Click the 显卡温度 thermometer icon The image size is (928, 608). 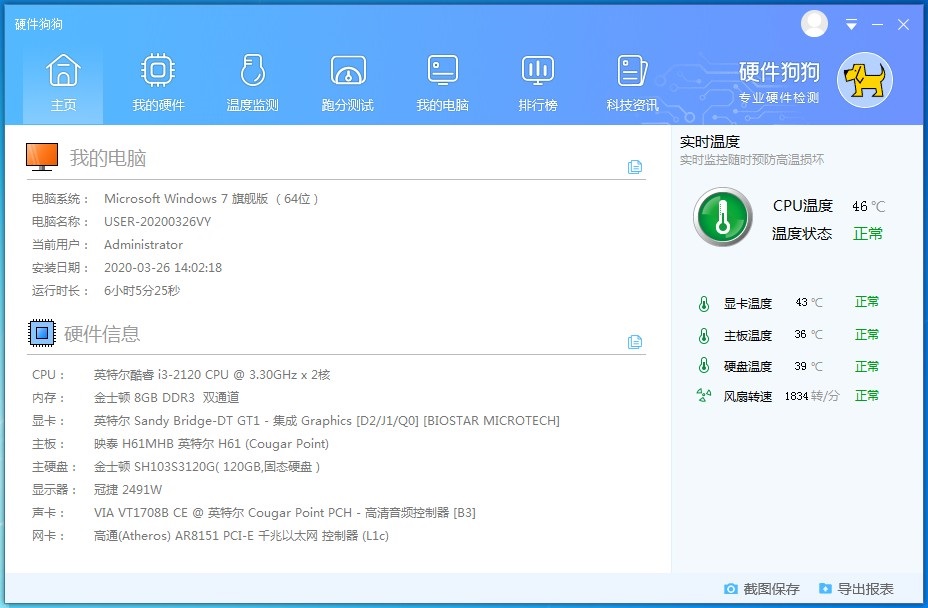704,303
